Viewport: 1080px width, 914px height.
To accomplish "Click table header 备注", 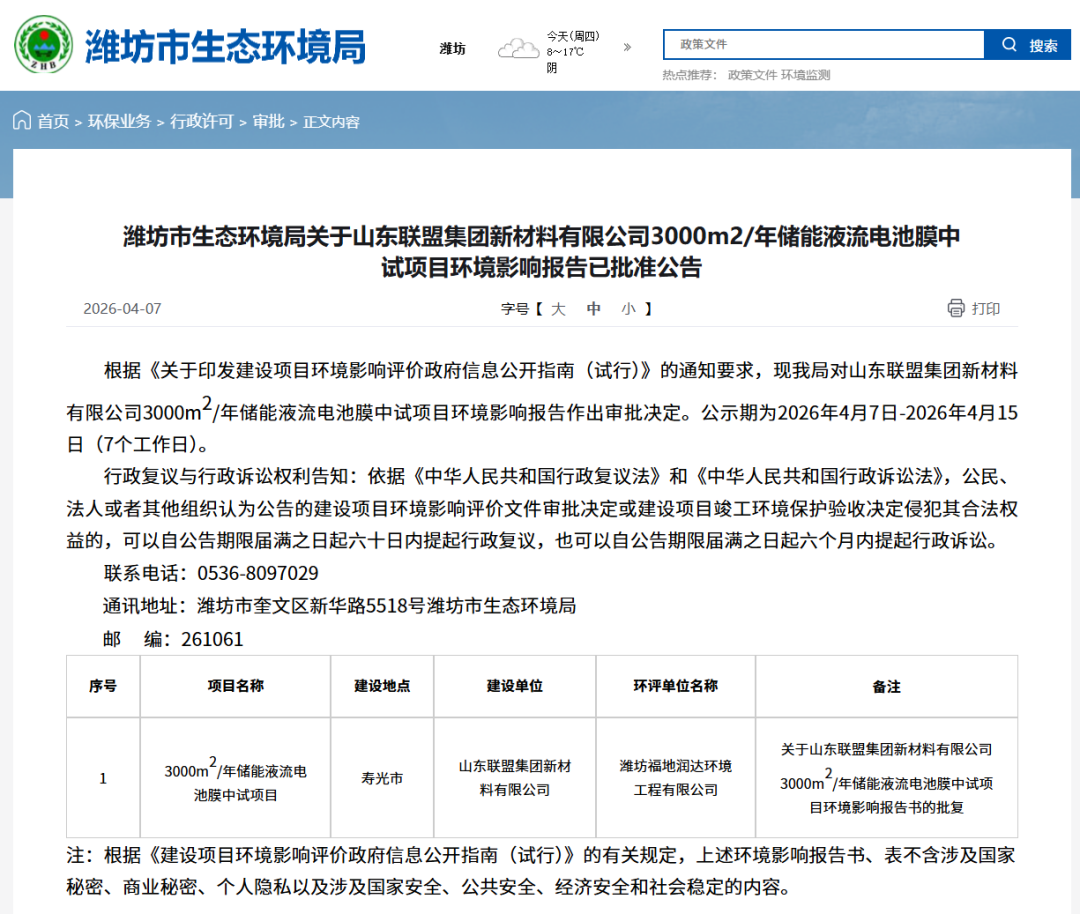I will [x=886, y=687].
